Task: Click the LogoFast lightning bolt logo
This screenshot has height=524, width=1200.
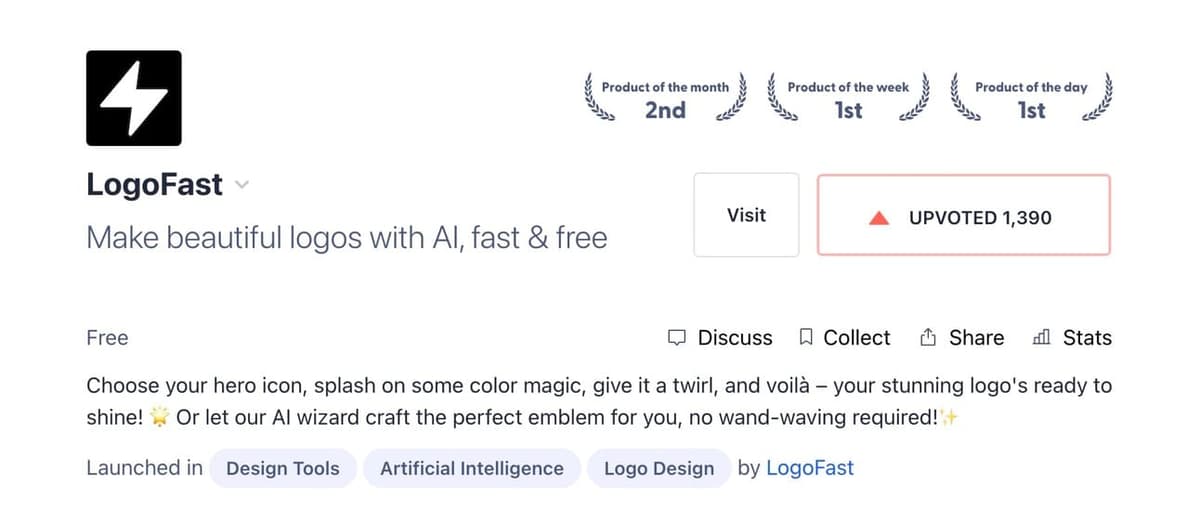Action: [x=134, y=98]
